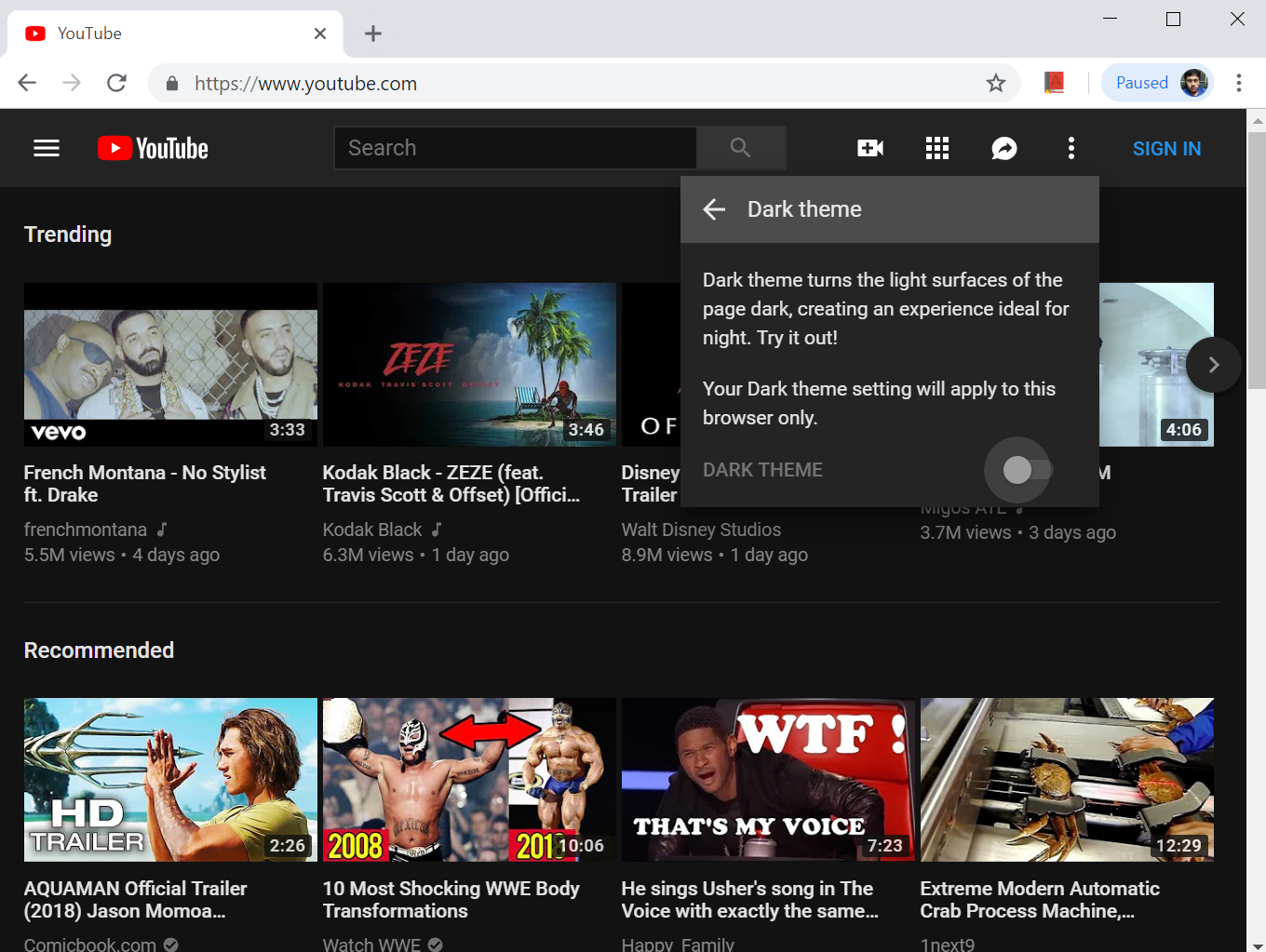This screenshot has height=952, width=1266.
Task: Open the hamburger navigation menu
Action: tap(46, 148)
